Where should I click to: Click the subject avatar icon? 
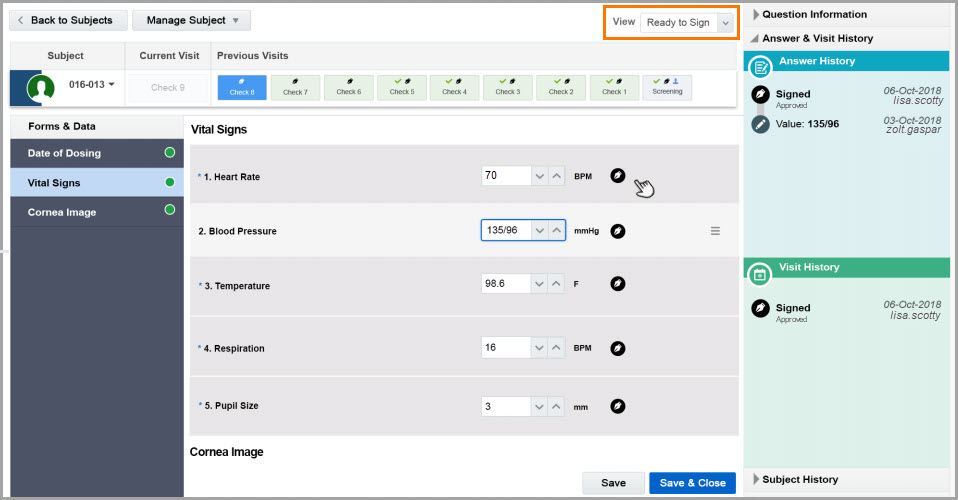[41, 86]
